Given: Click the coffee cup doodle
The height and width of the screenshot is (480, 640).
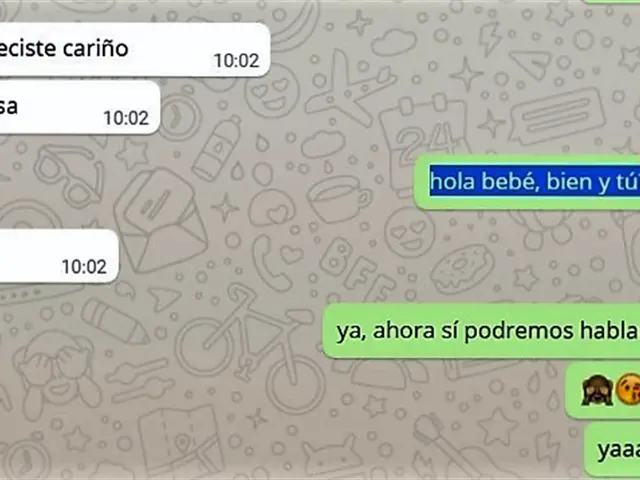Looking at the screenshot, I should 338,199.
